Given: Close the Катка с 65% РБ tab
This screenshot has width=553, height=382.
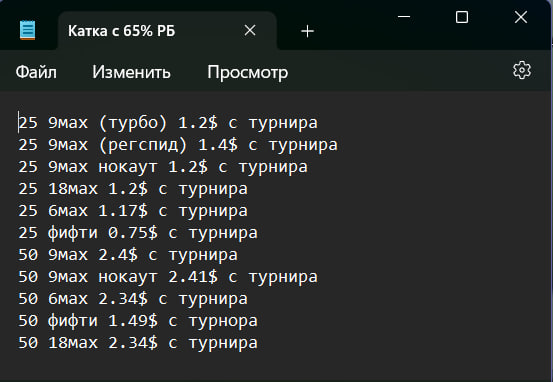Looking at the screenshot, I should 250,31.
